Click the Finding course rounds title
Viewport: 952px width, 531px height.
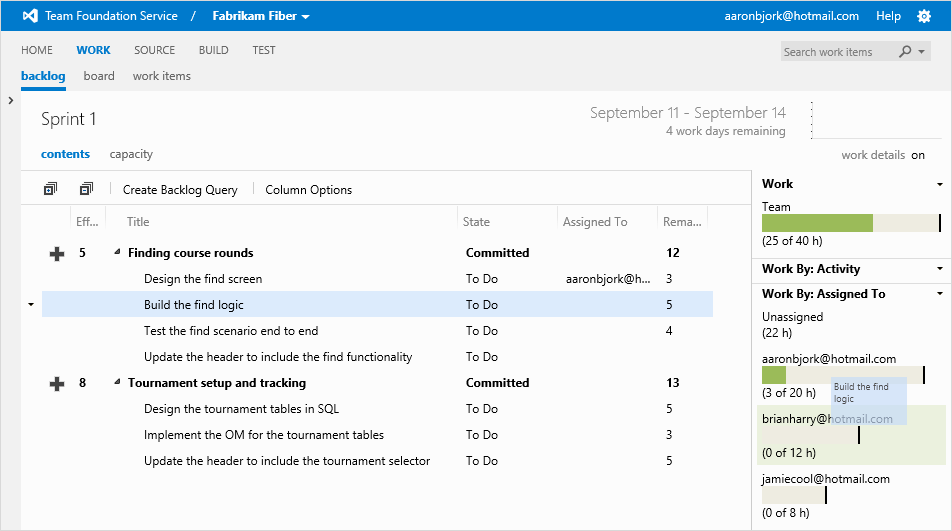click(x=191, y=253)
